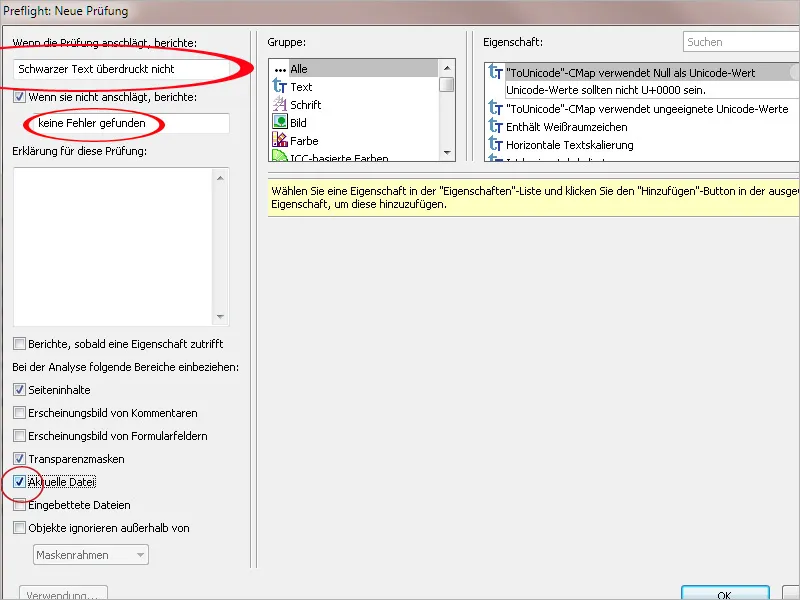Click the Suchen search field
The width and height of the screenshot is (800, 600).
click(x=741, y=42)
